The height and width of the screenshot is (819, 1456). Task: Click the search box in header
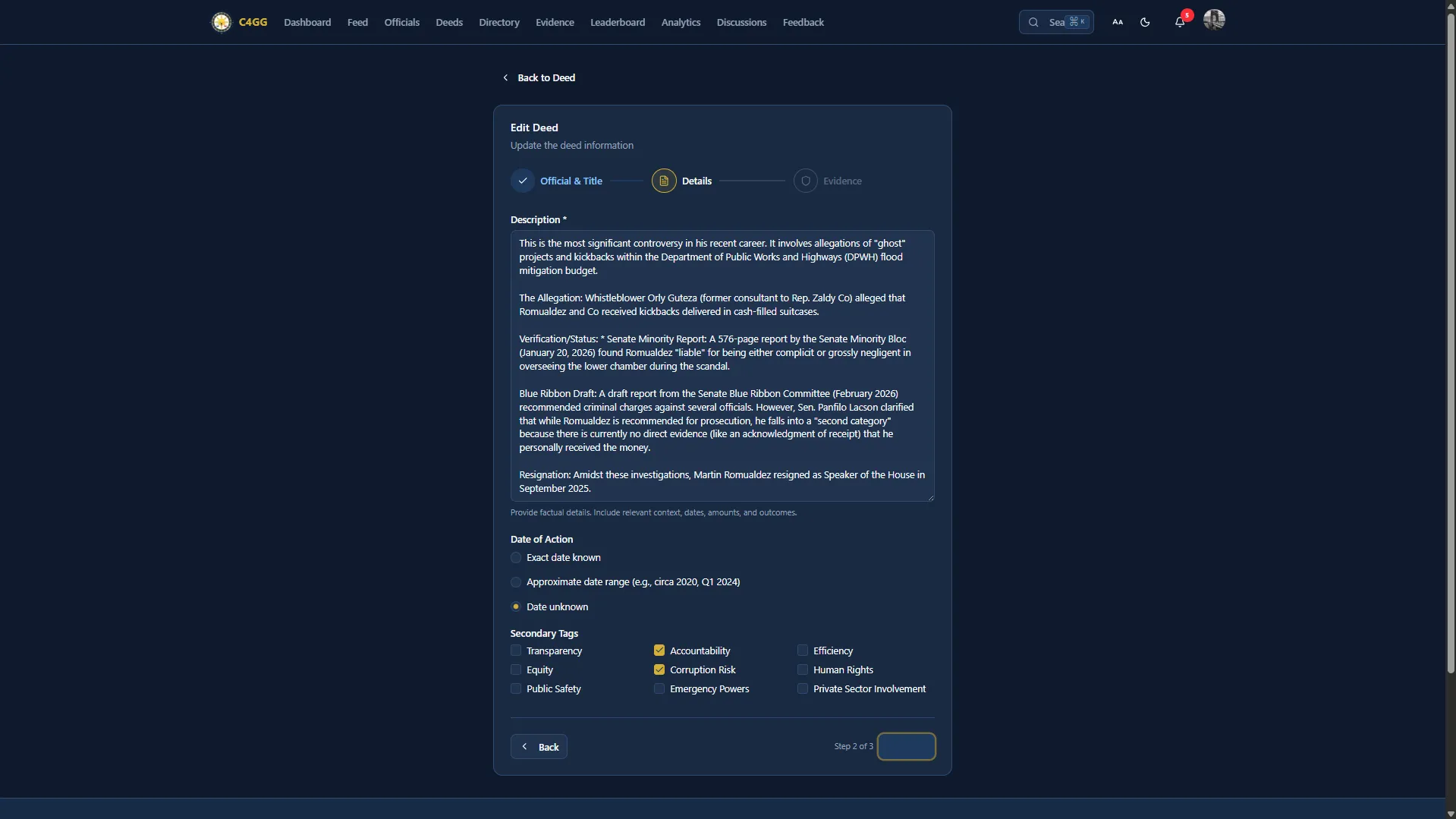1055,22
